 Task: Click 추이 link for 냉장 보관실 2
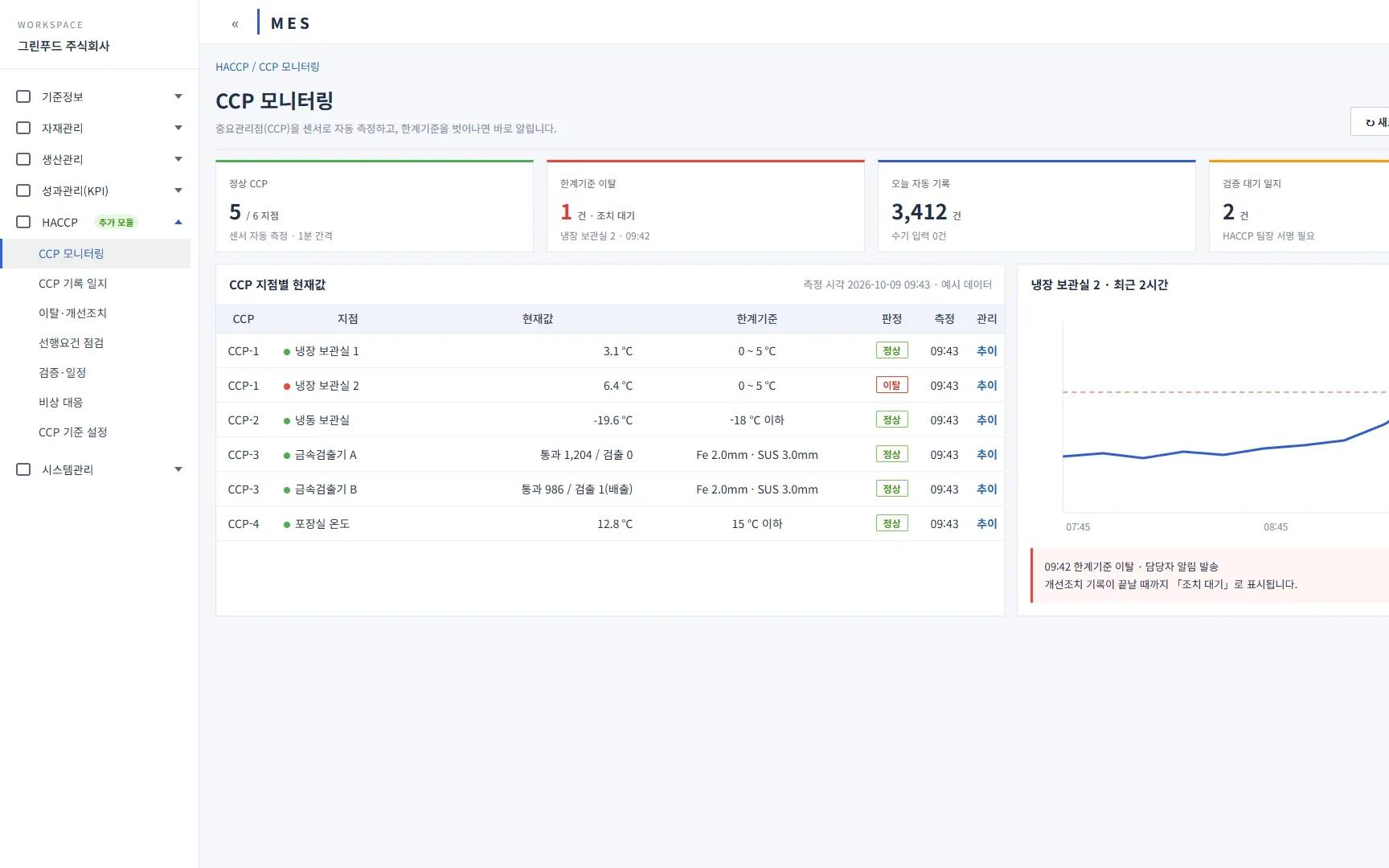click(x=986, y=386)
